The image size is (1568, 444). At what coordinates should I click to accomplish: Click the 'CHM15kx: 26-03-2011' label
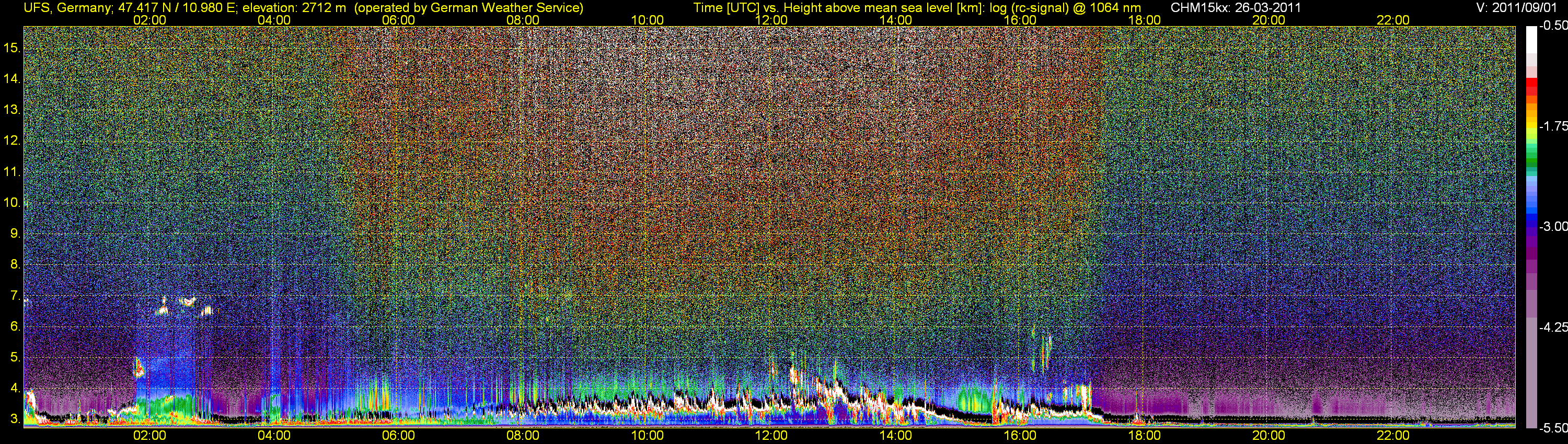1236,7
